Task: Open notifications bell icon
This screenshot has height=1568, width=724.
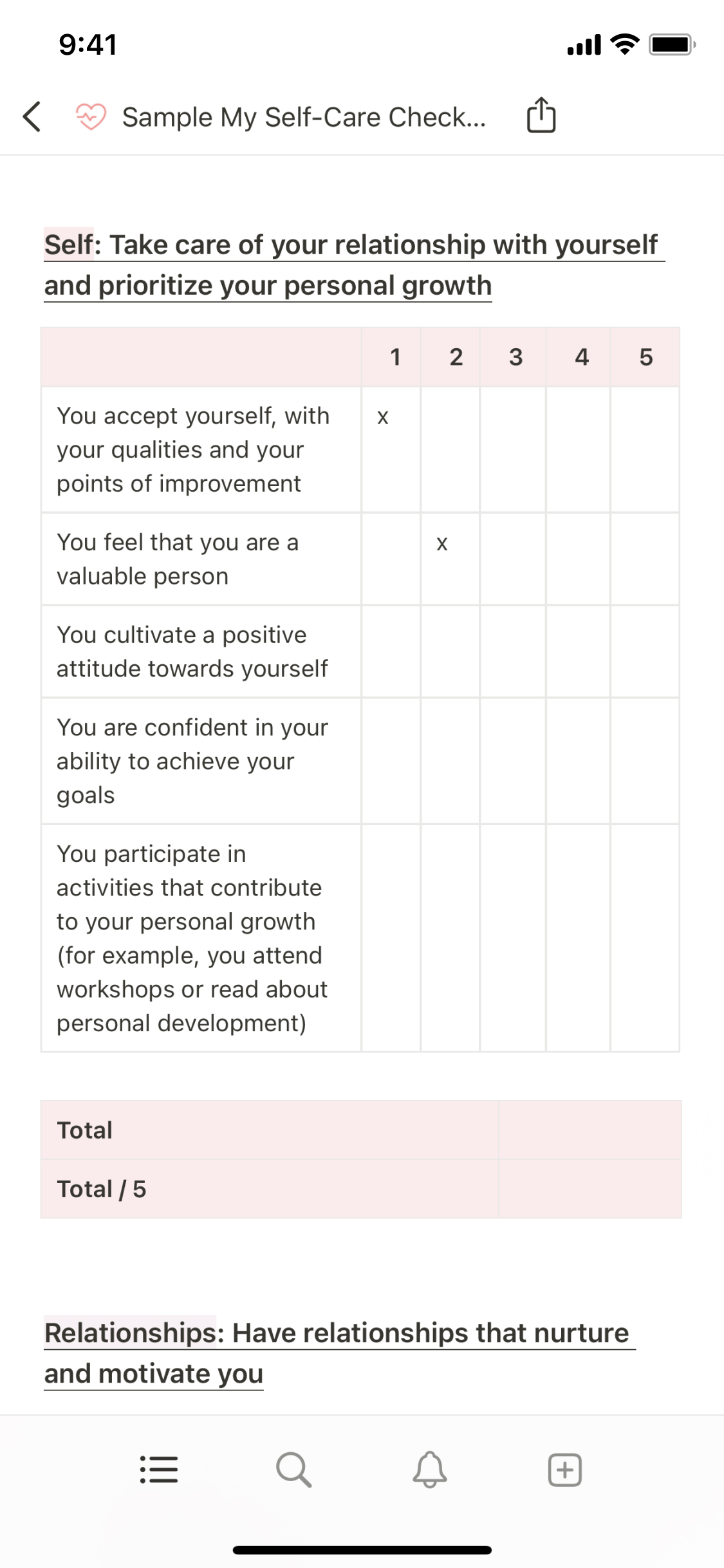Action: [x=429, y=1470]
